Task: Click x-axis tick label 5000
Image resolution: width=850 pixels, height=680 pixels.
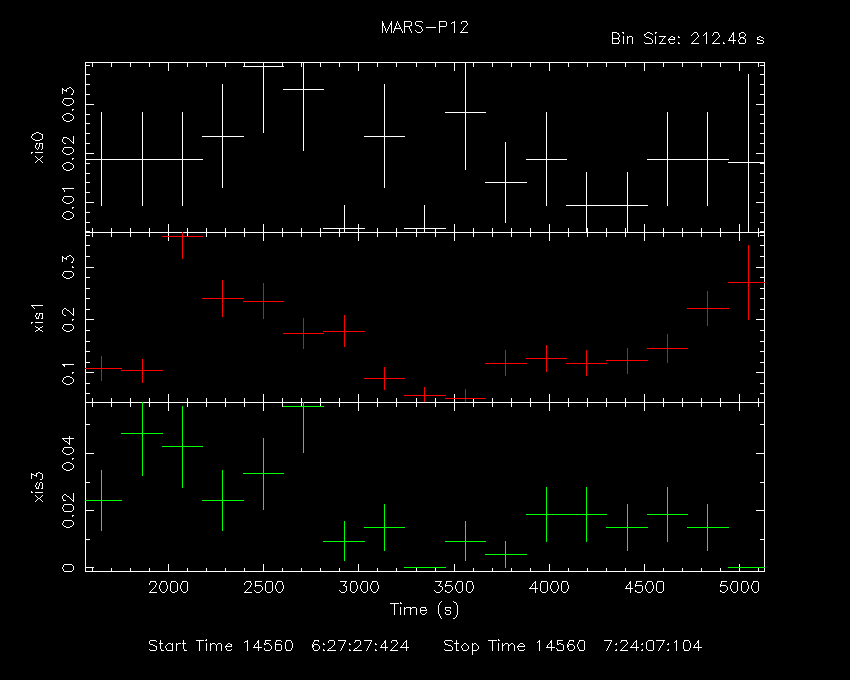Action: click(x=740, y=587)
